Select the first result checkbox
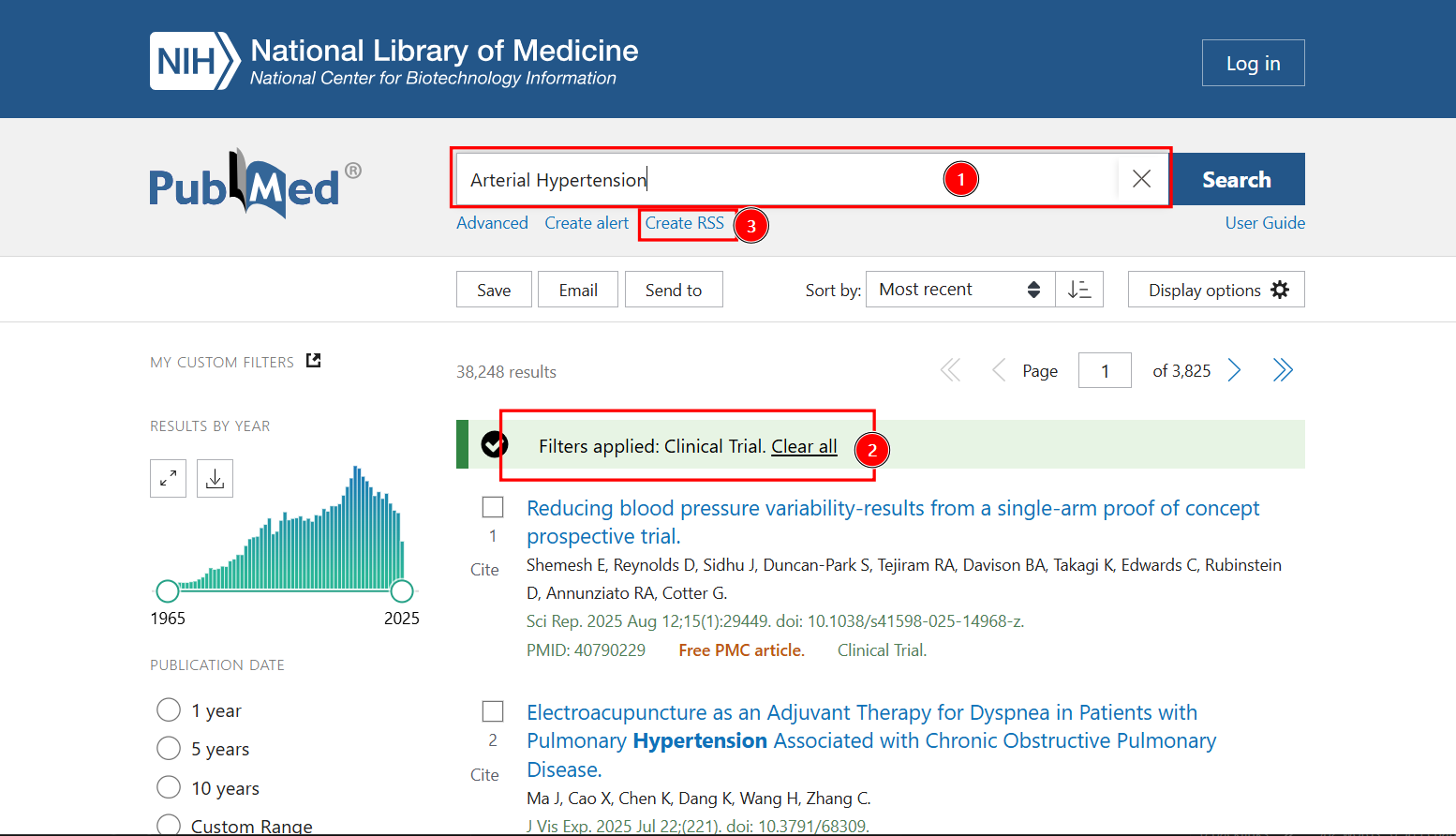 [493, 507]
